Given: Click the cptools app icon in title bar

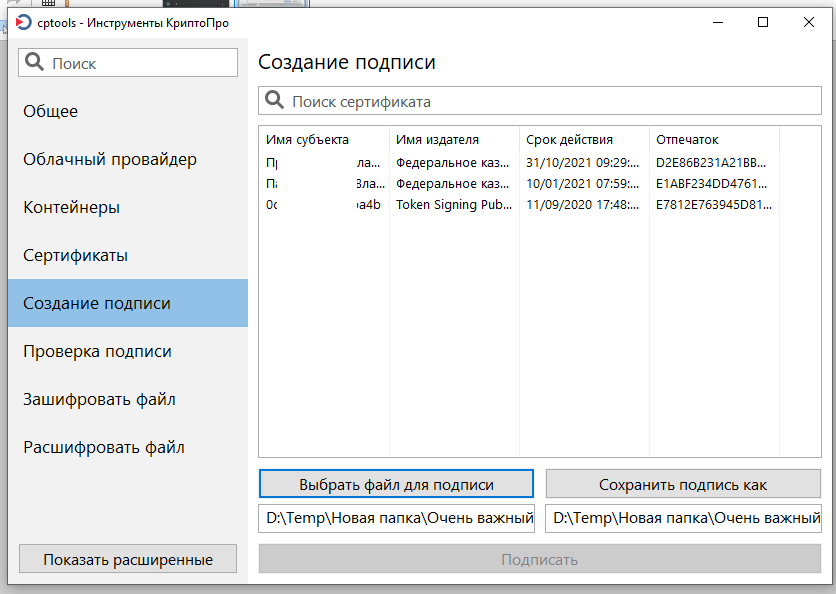Looking at the screenshot, I should click(x=24, y=22).
